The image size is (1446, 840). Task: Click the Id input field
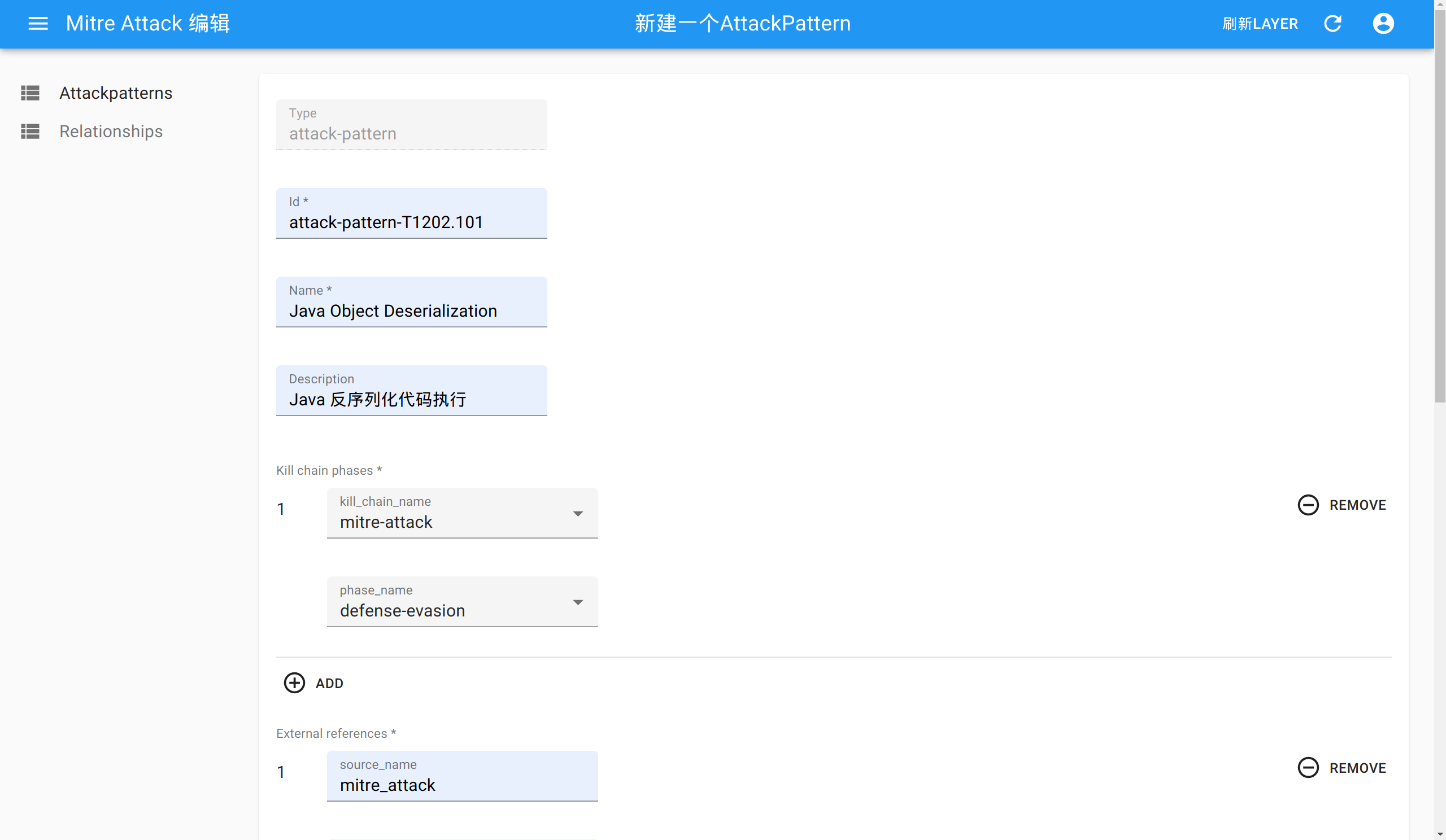point(411,222)
